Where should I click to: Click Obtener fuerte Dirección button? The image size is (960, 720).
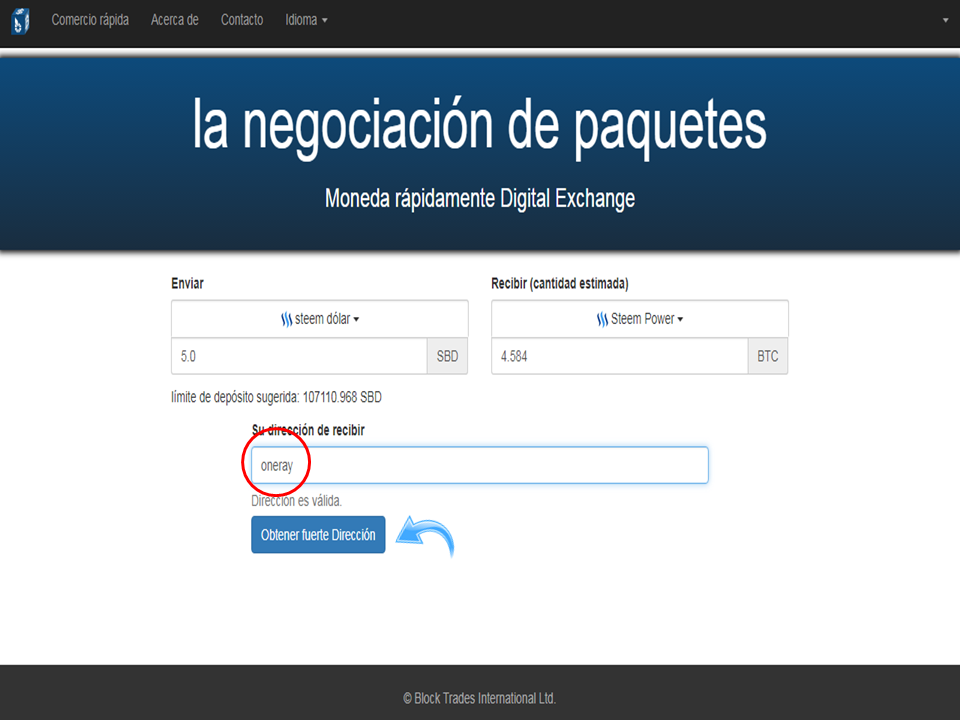click(x=318, y=534)
